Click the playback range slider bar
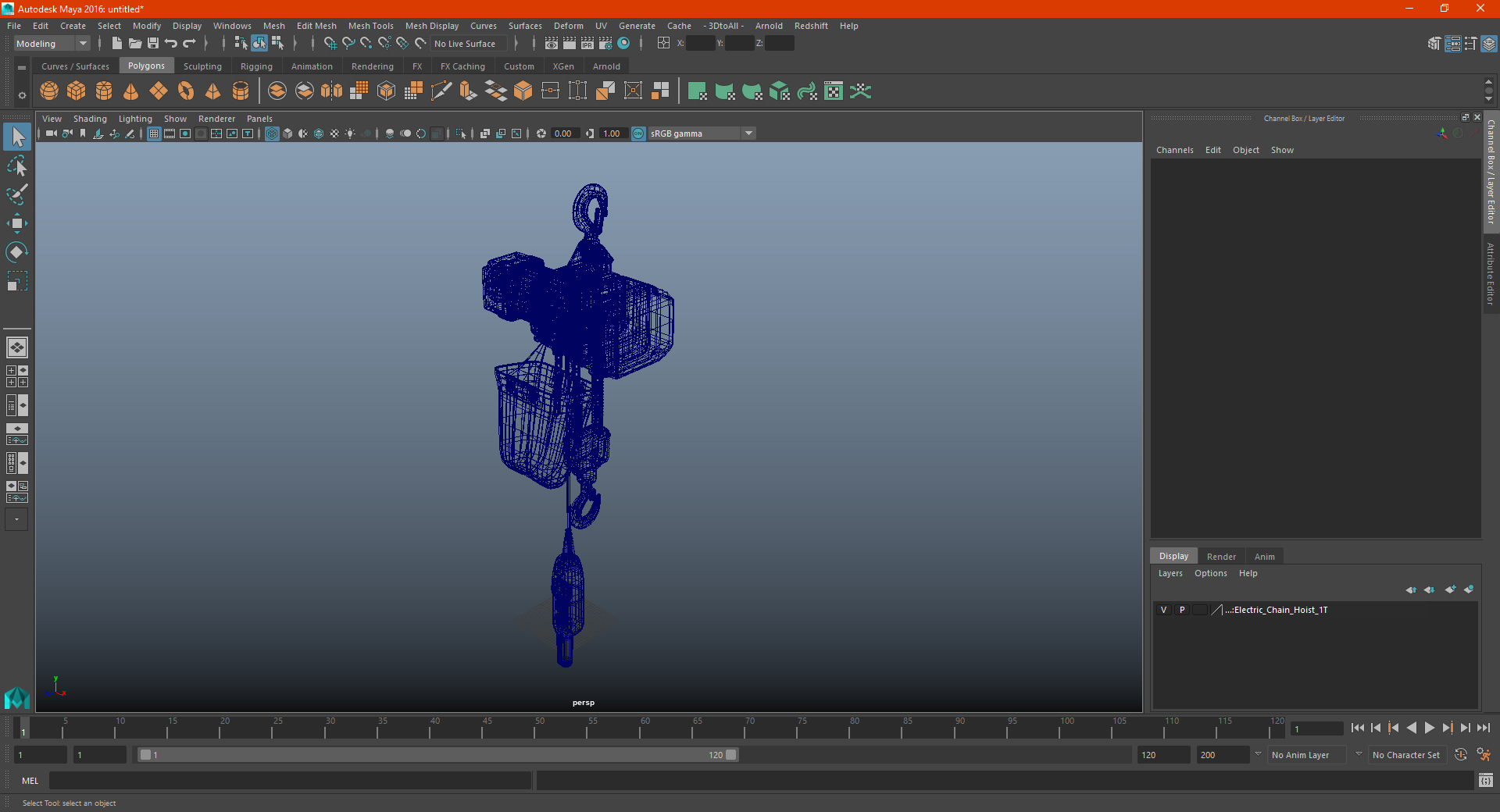The width and height of the screenshot is (1500, 812). pos(437,755)
